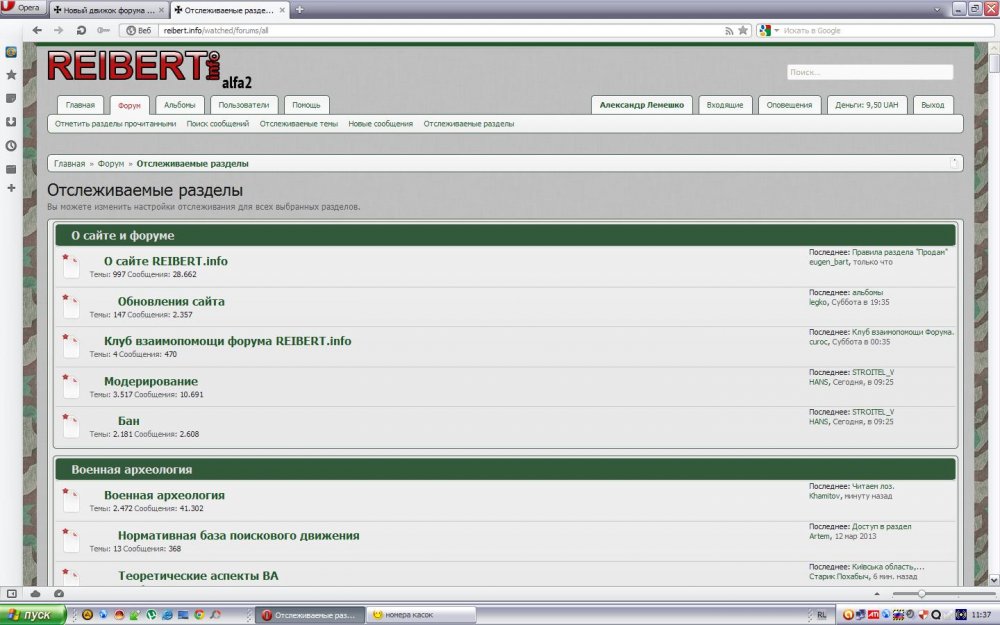
Task: Click the browser Back arrow button
Action: point(37,30)
